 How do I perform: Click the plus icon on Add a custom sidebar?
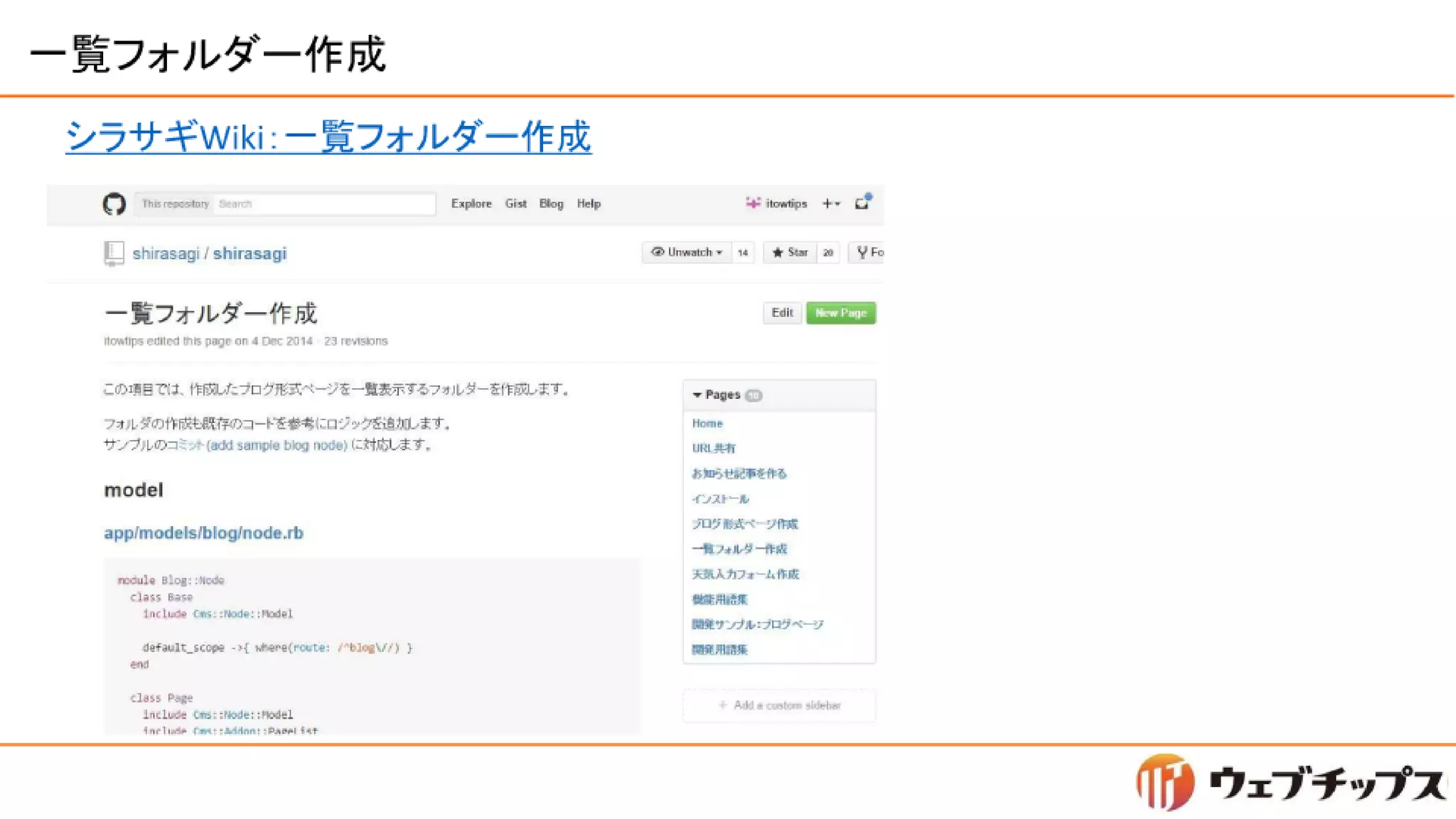[x=722, y=705]
